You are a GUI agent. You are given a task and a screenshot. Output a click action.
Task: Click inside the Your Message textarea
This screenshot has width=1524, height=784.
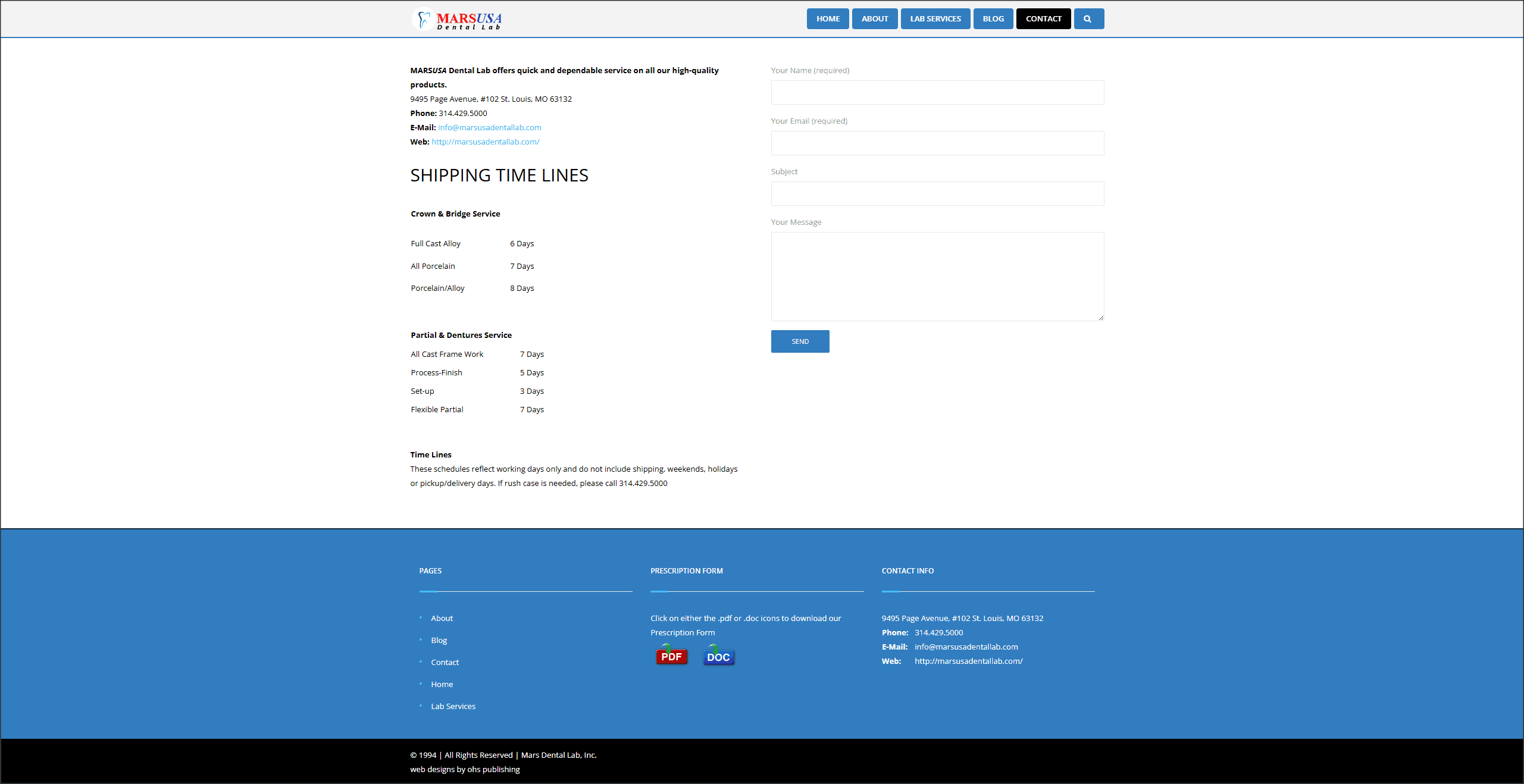click(x=937, y=277)
